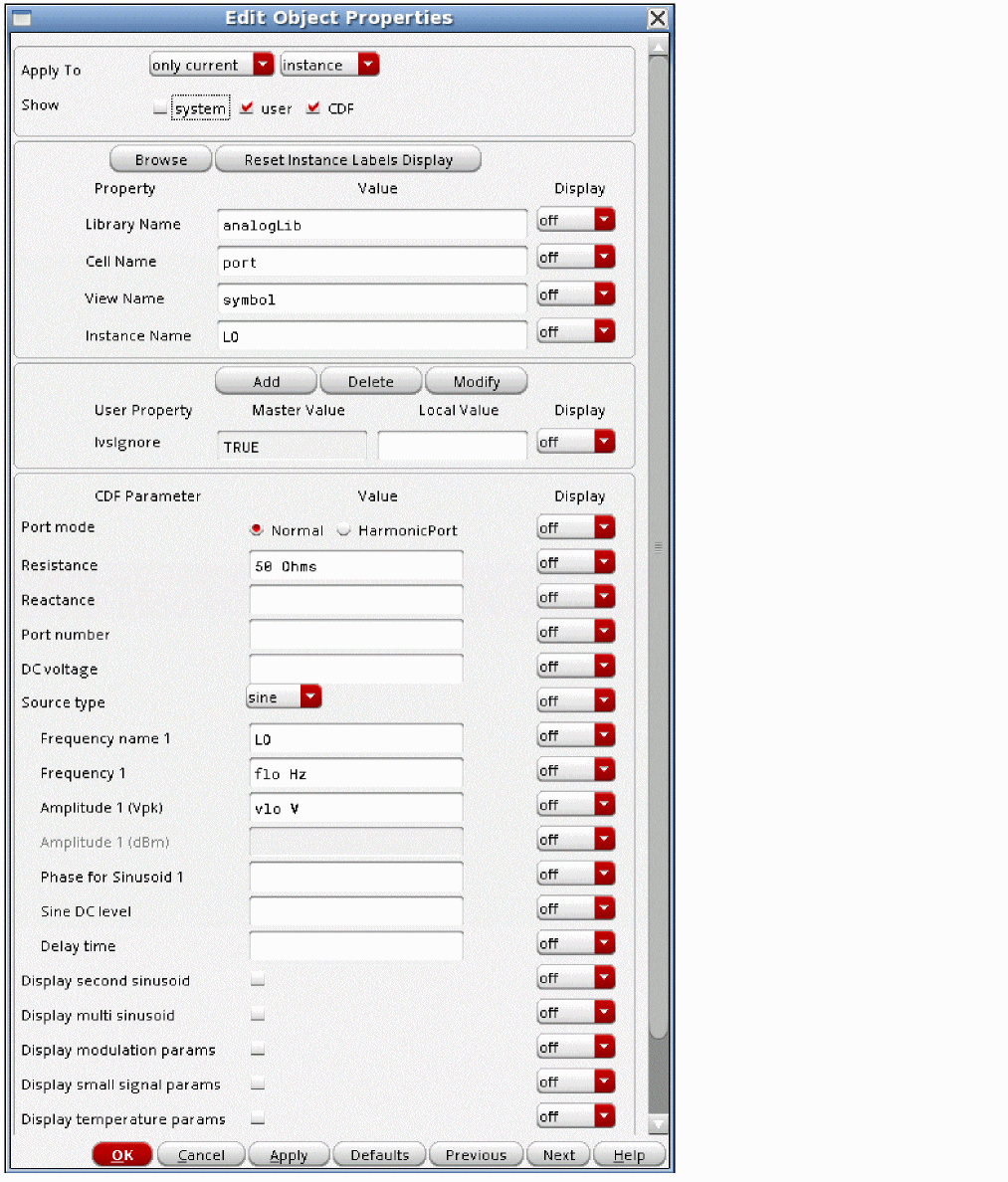Click the Resistance value field

point(355,566)
